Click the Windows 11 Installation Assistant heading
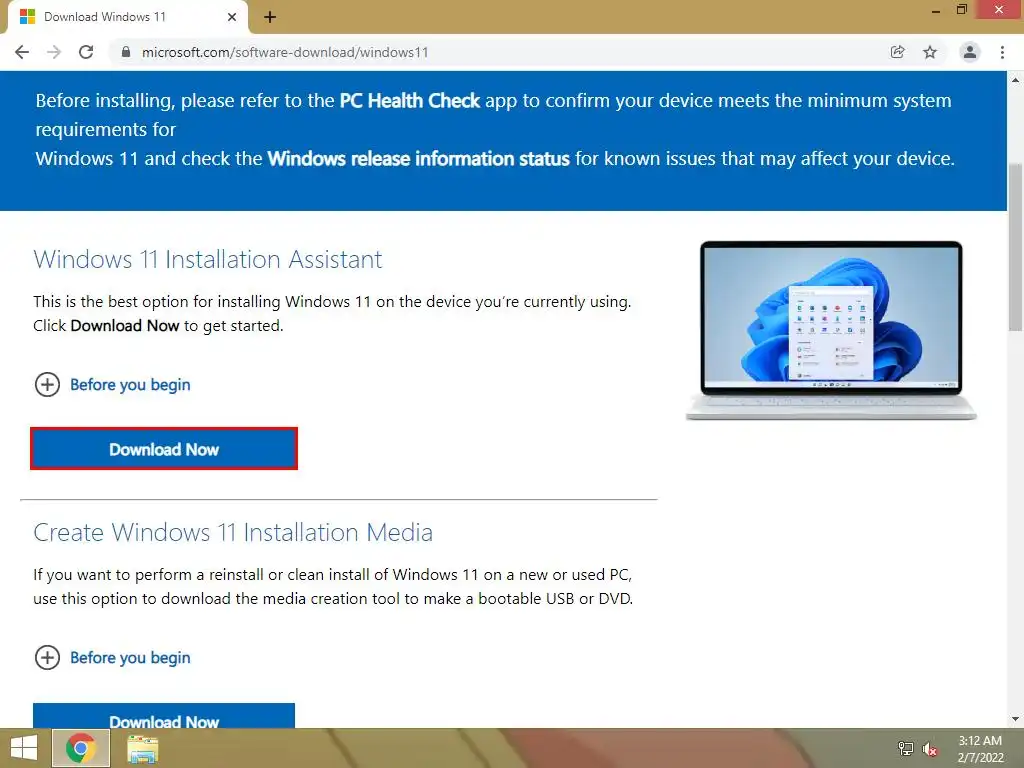The height and width of the screenshot is (768, 1024). pos(208,259)
